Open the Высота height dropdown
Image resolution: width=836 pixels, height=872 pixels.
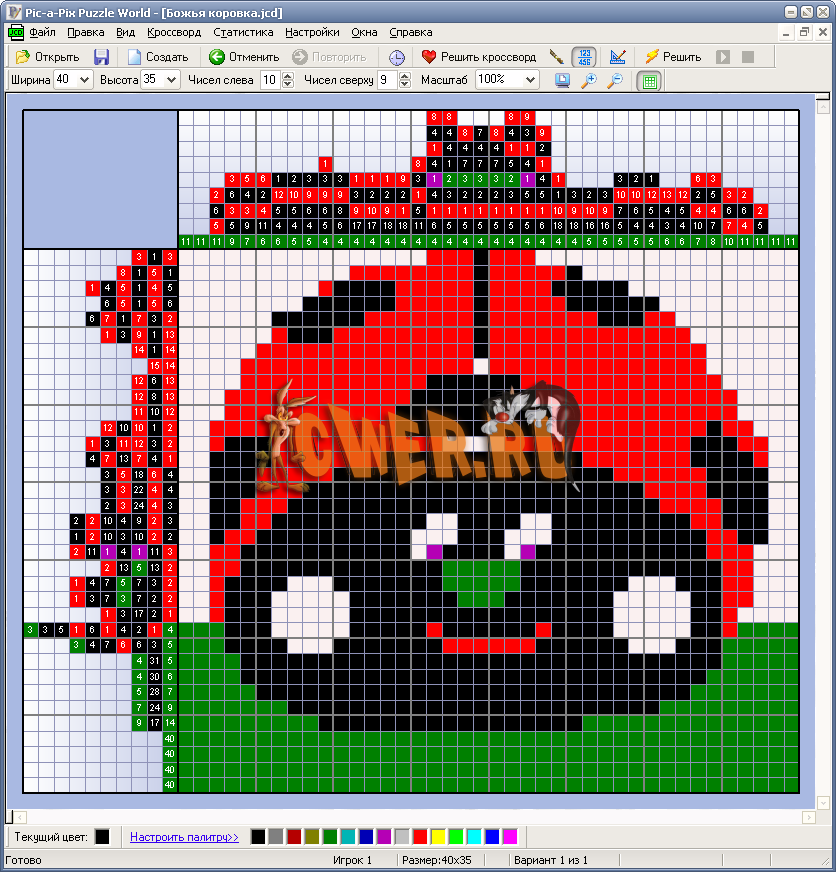171,80
